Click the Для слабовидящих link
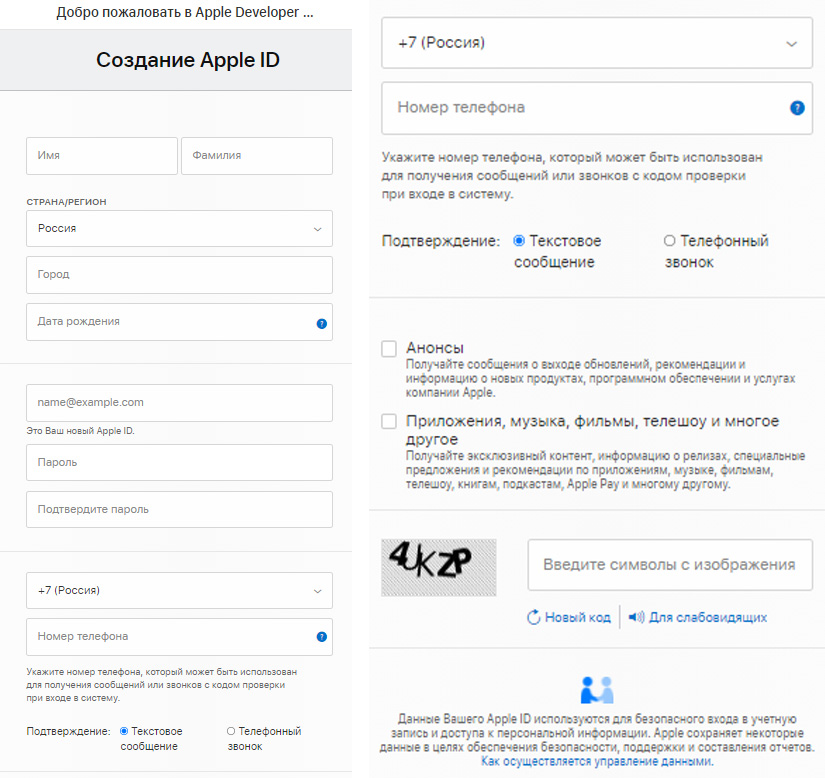 (708, 618)
